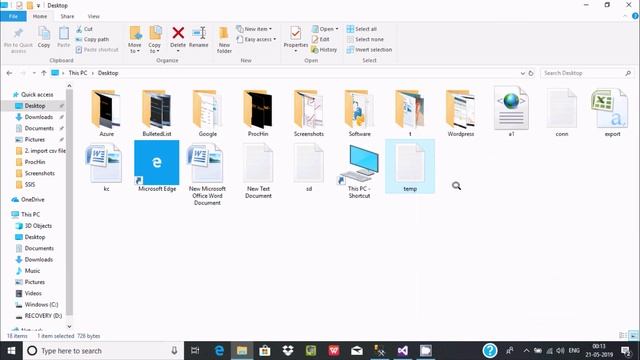640x360 pixels.
Task: Switch to the Home ribbon tab
Action: 40,16
